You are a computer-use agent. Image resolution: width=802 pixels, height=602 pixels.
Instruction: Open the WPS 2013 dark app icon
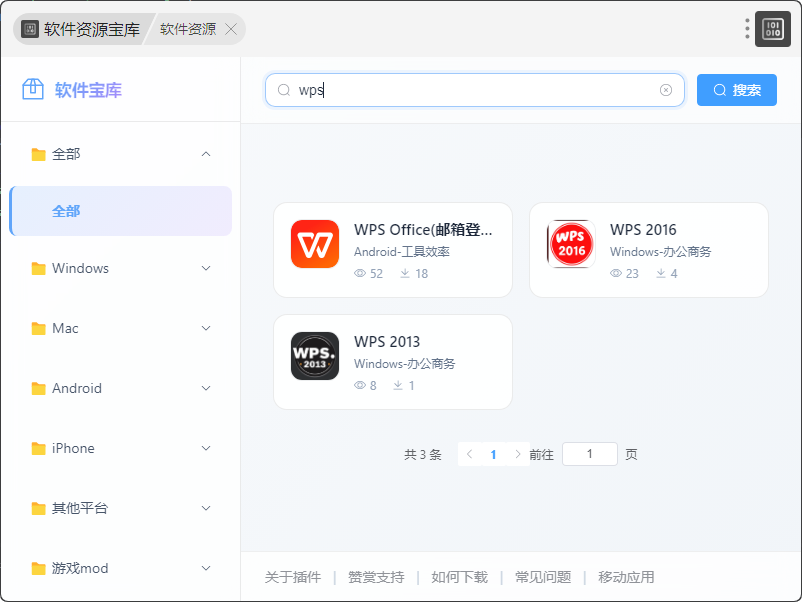coord(315,356)
